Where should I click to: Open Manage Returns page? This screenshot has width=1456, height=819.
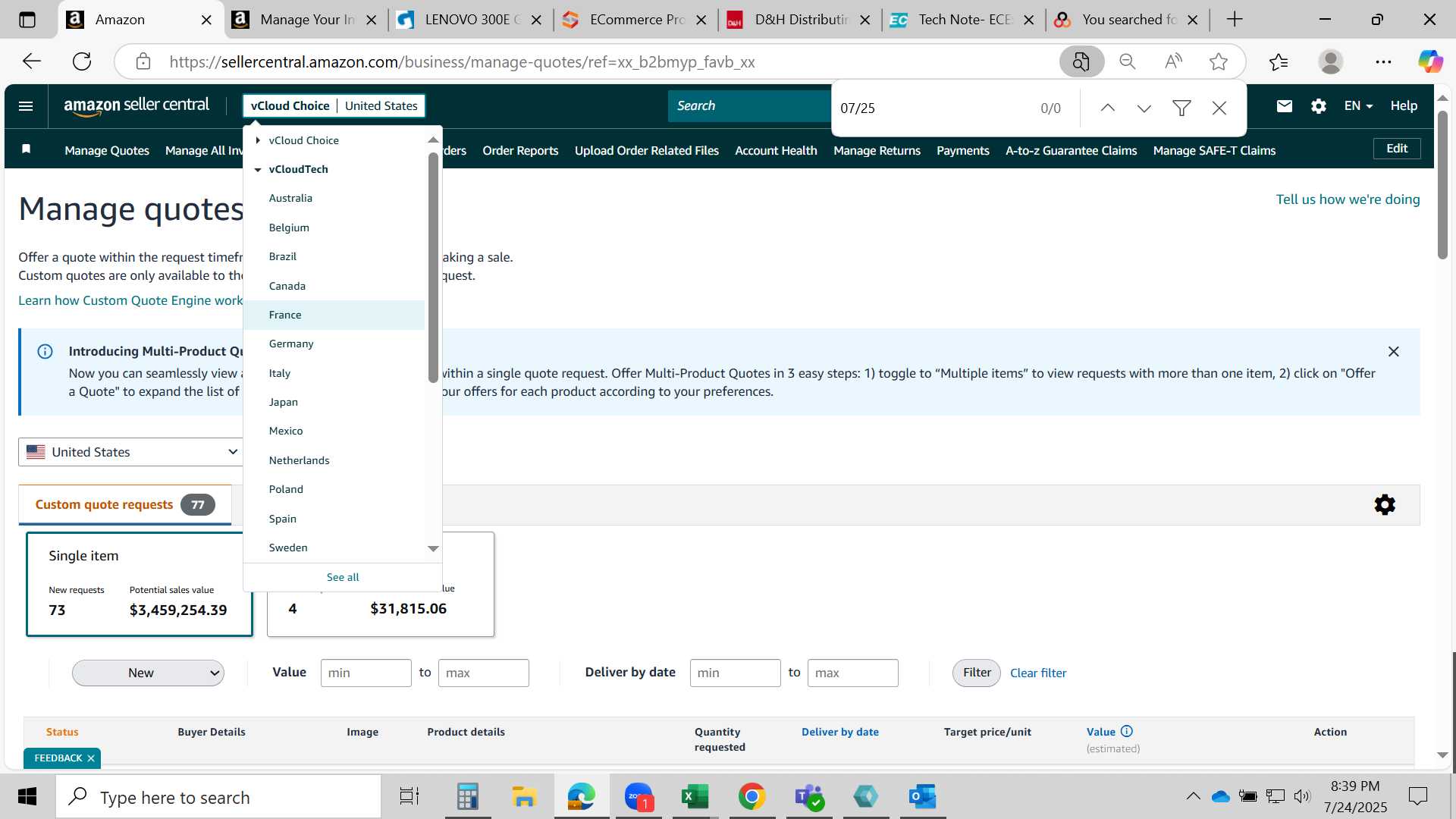pyautogui.click(x=877, y=150)
